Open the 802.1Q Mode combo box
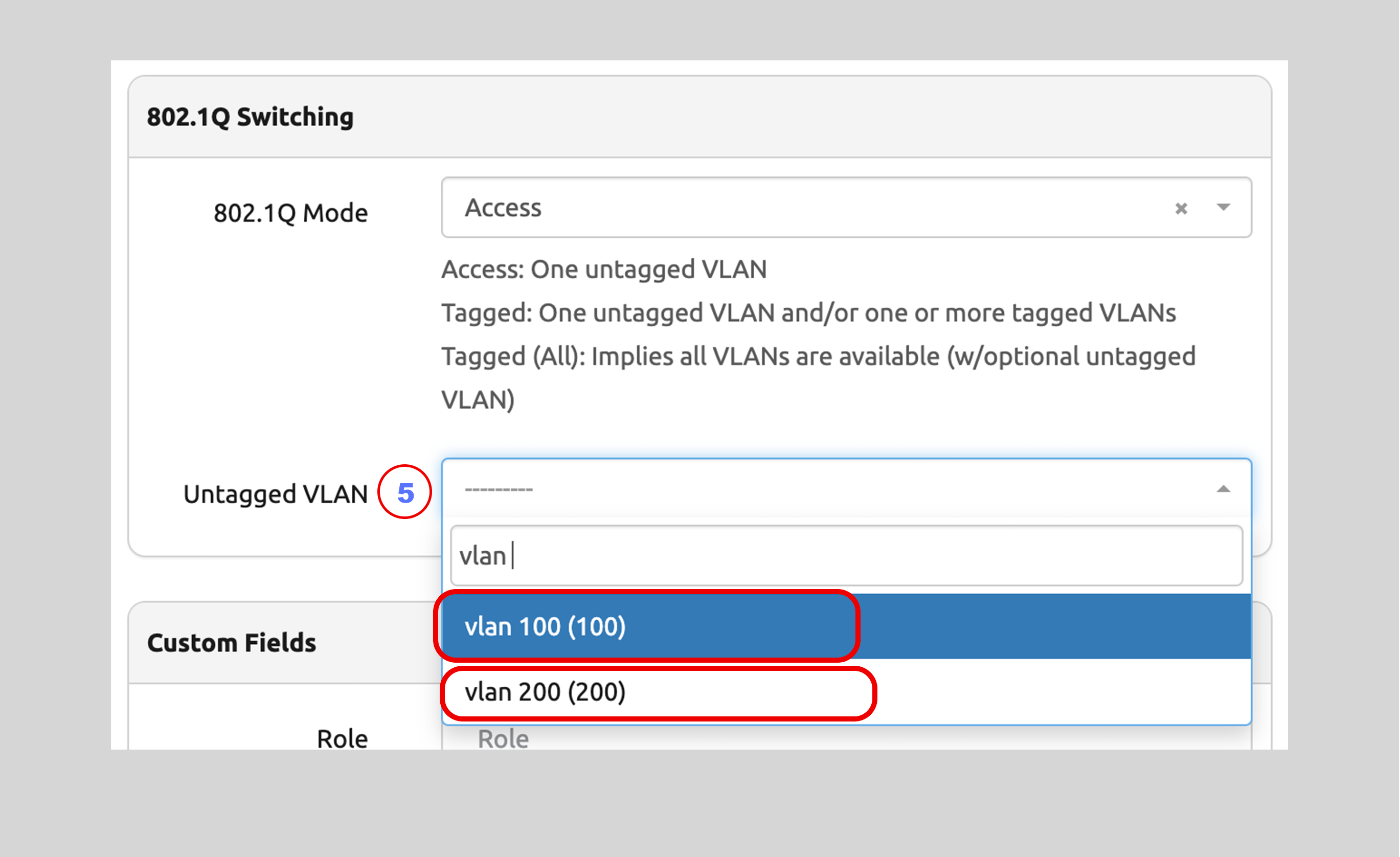 point(796,208)
